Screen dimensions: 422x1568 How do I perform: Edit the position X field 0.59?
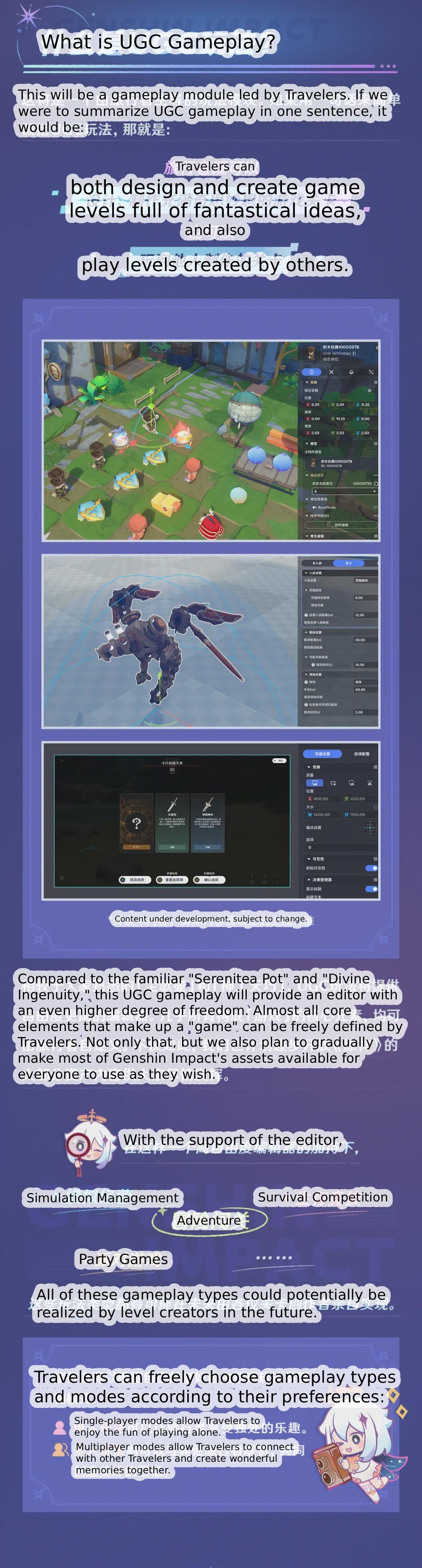click(x=316, y=405)
